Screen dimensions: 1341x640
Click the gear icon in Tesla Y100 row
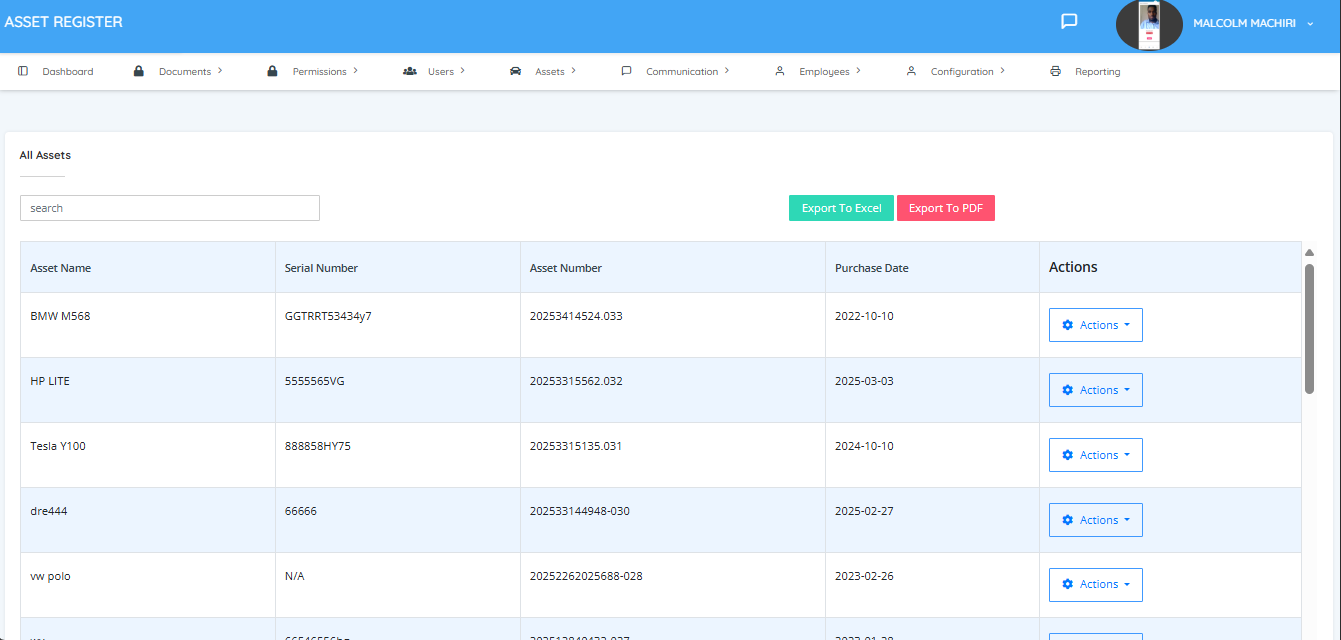[x=1067, y=455]
